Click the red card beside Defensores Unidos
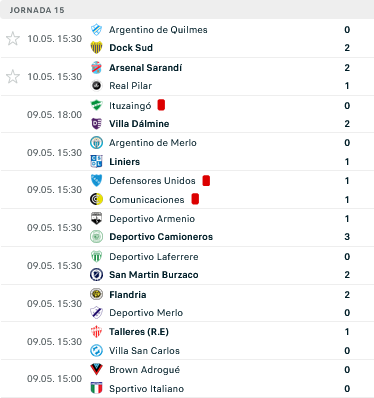Screen dimensions: 374x398 206,180
